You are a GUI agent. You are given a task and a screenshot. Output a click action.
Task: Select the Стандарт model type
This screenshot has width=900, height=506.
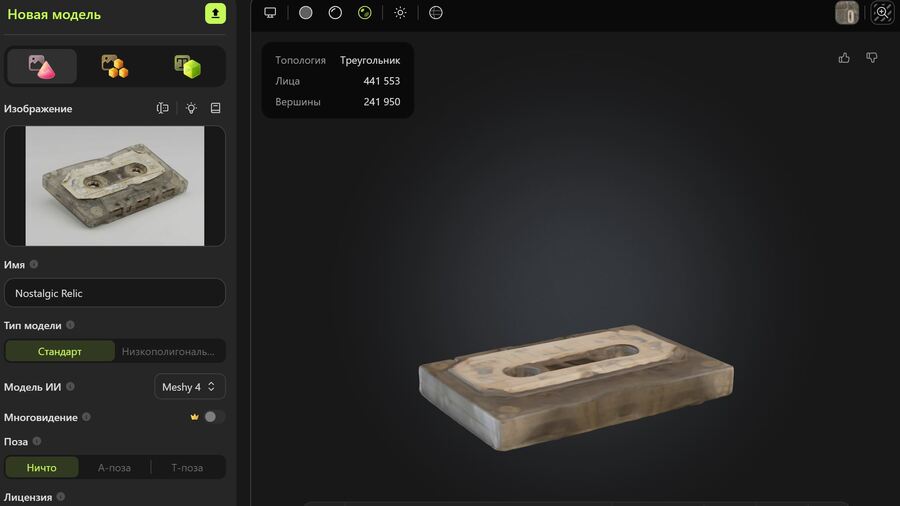(x=60, y=351)
